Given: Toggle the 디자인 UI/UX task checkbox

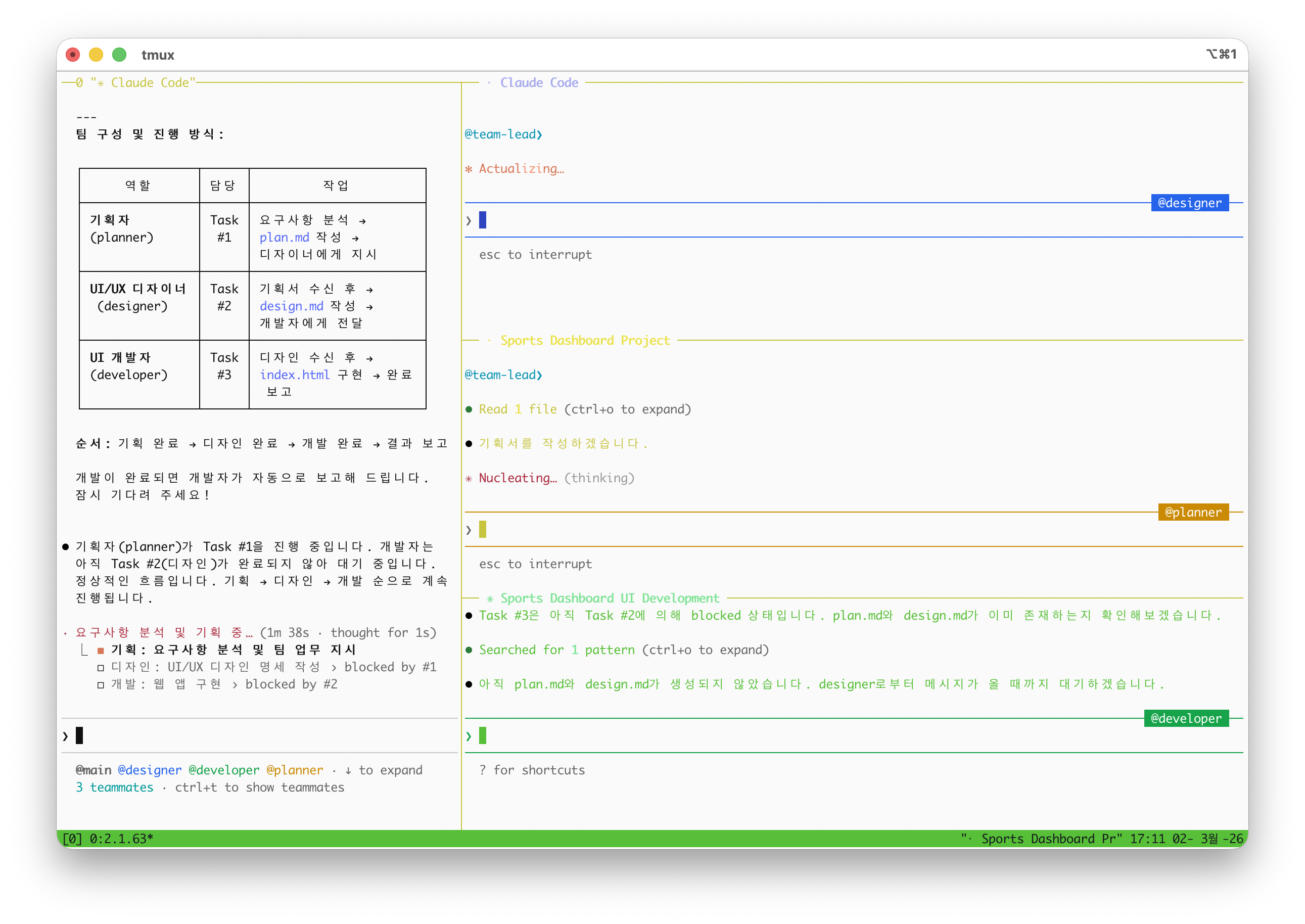Looking at the screenshot, I should click(x=101, y=668).
